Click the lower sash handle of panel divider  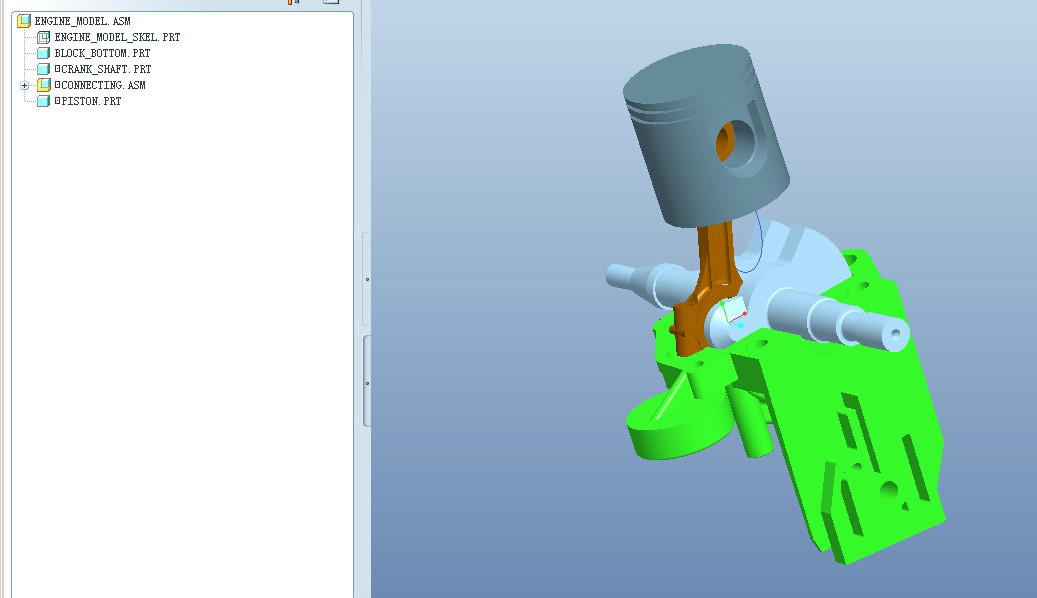[367, 382]
